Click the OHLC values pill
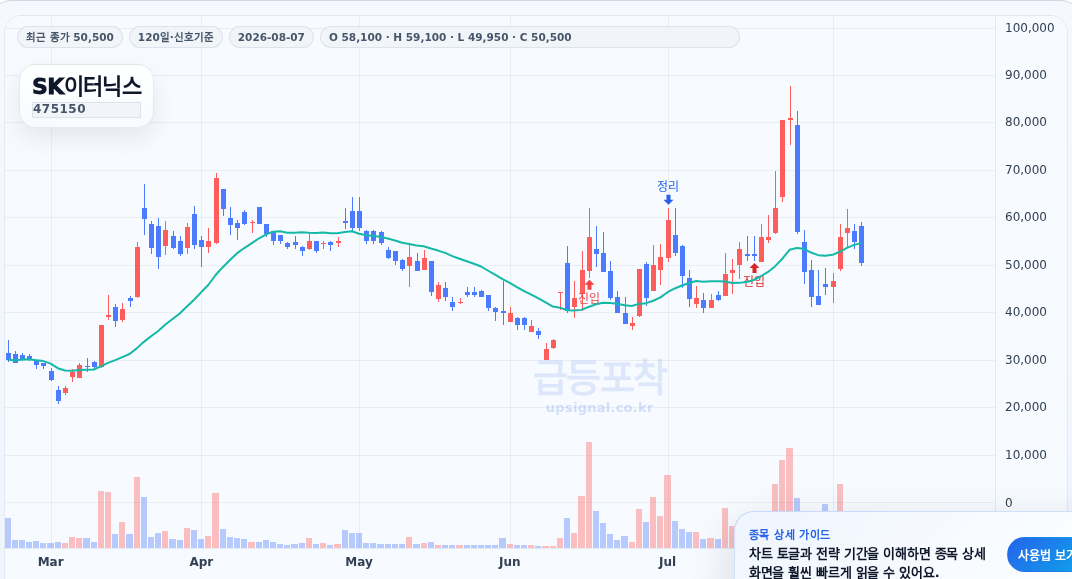The width and height of the screenshot is (1072, 579). (x=529, y=37)
